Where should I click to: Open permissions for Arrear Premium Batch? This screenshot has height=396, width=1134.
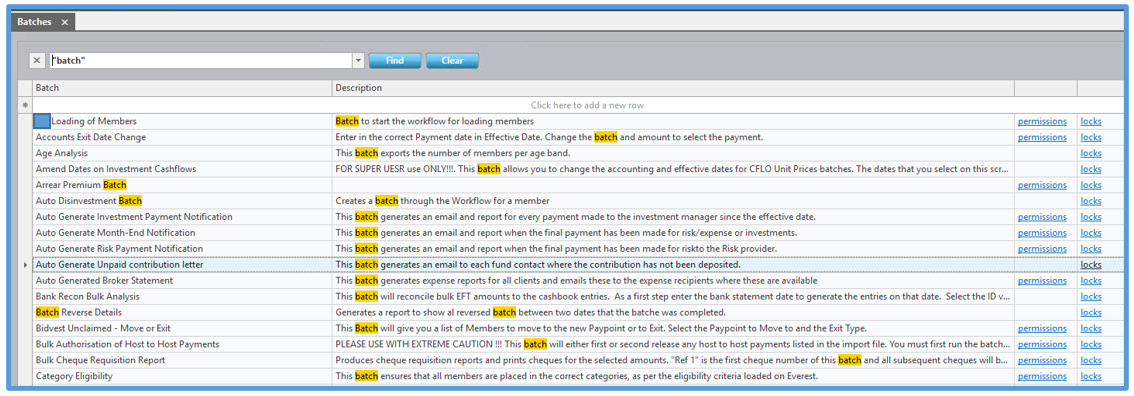1042,185
